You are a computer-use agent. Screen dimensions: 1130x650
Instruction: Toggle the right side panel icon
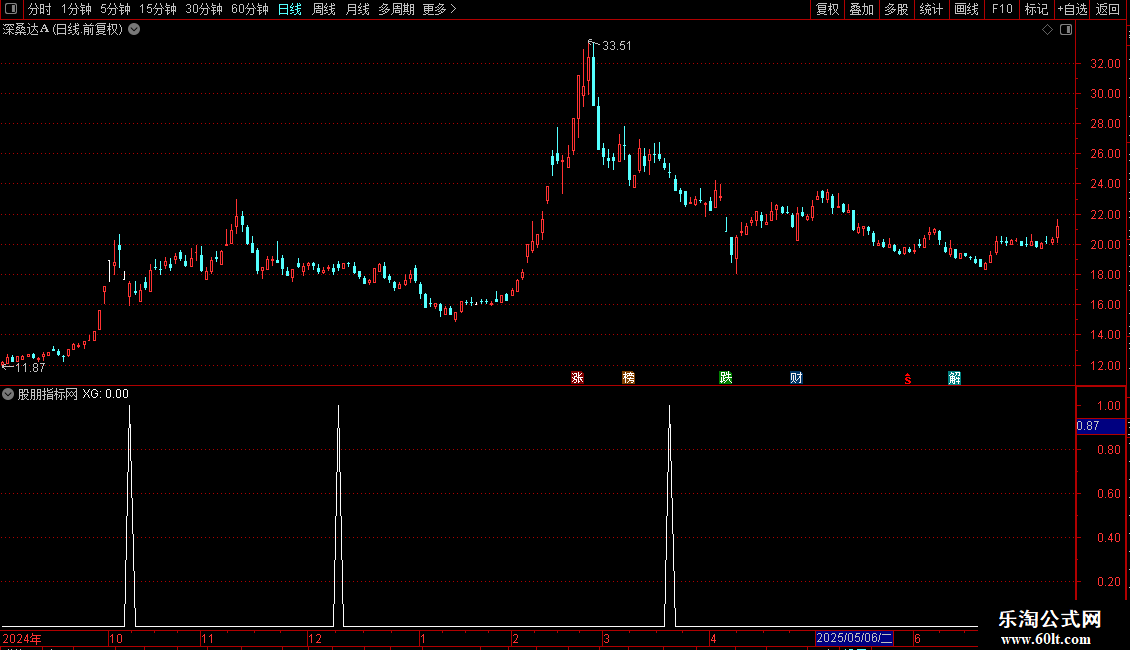click(x=1066, y=30)
